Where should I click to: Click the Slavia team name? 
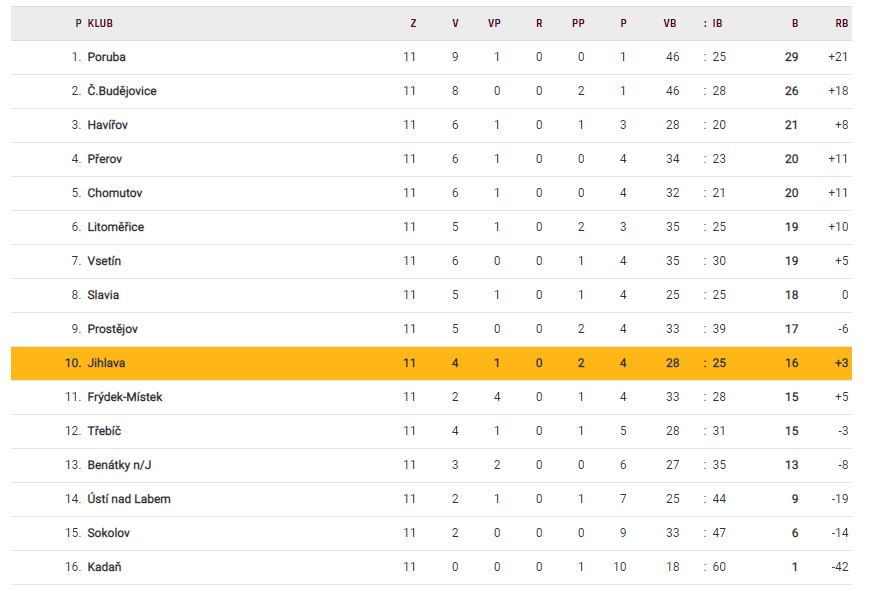click(x=104, y=295)
